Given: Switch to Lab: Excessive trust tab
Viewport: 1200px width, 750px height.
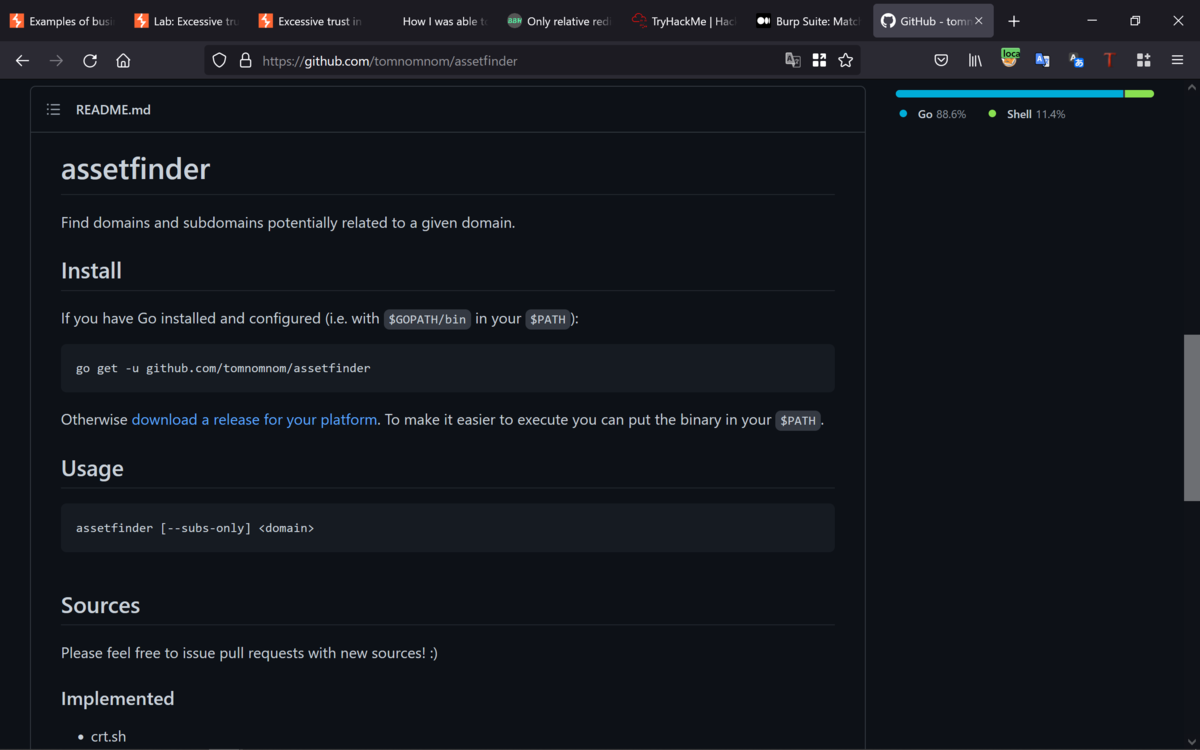Looking at the screenshot, I should pos(187,21).
